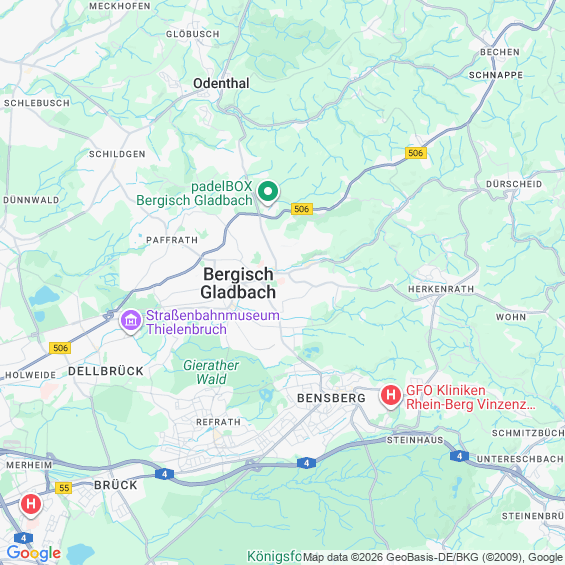Click the A4 highway shield near Brück
This screenshot has height=565, width=565.
(x=164, y=474)
